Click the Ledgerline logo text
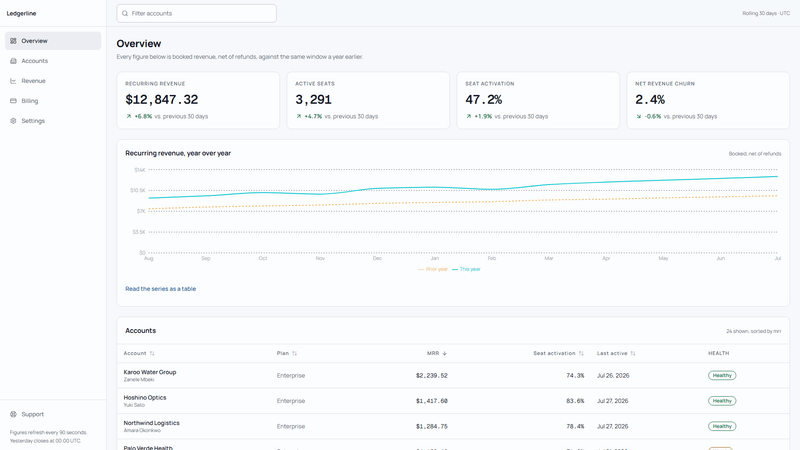Viewport: 800px width, 450px height. (x=21, y=13)
